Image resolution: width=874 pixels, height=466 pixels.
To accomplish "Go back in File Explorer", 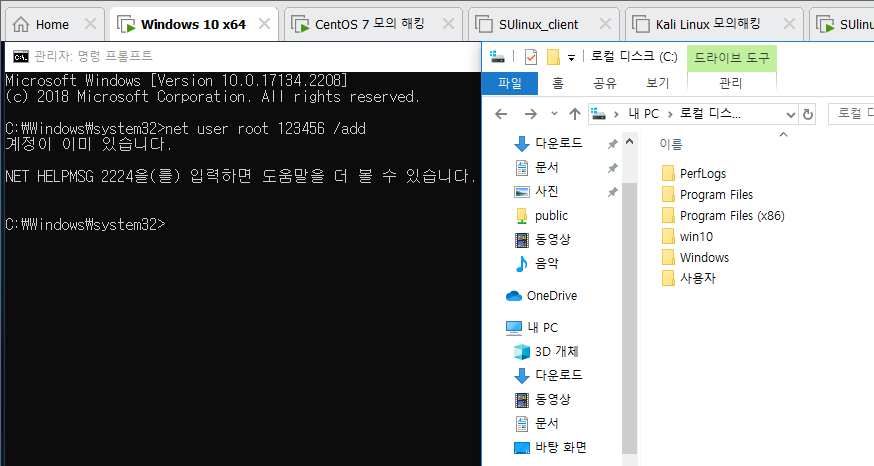I will 501,114.
